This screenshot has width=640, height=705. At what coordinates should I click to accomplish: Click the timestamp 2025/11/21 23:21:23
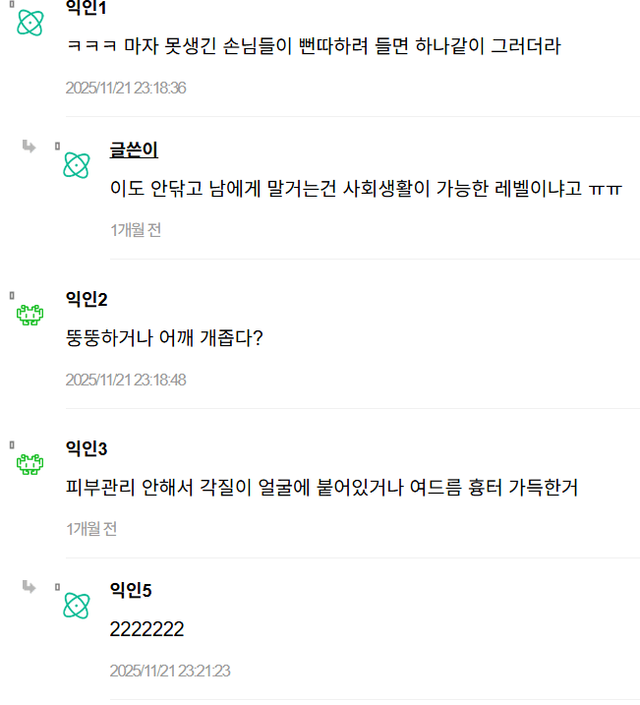170,671
